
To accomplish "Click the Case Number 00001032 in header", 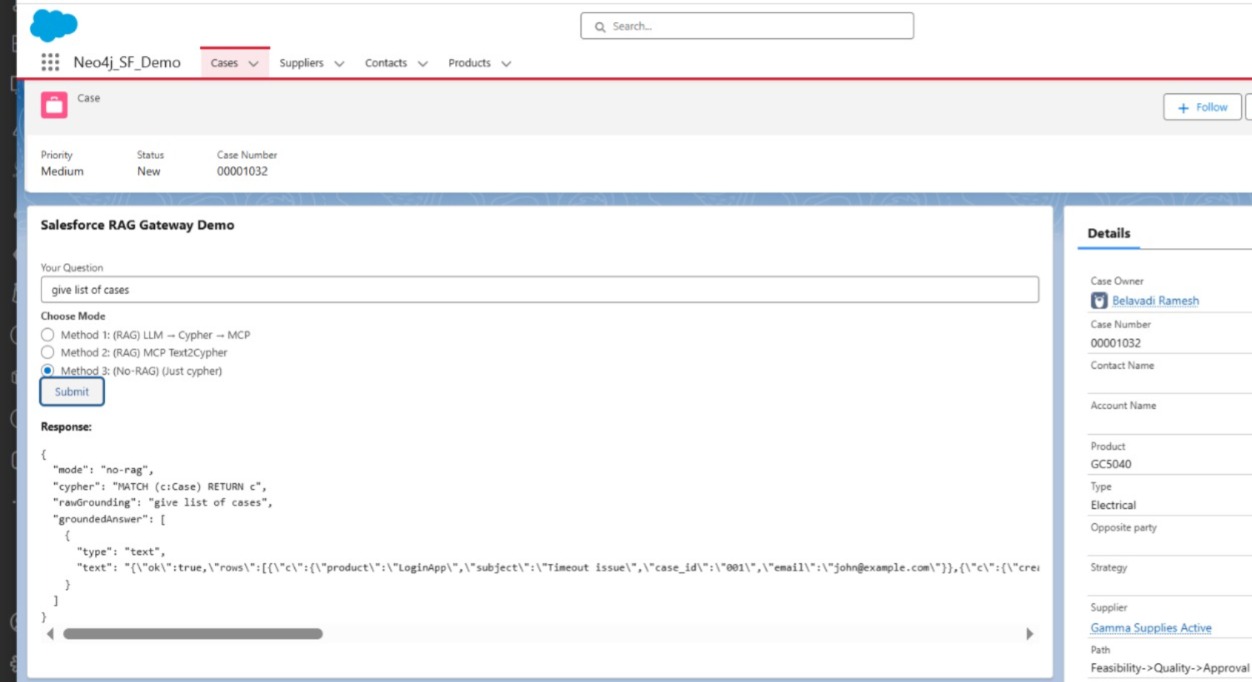I will [x=242, y=171].
